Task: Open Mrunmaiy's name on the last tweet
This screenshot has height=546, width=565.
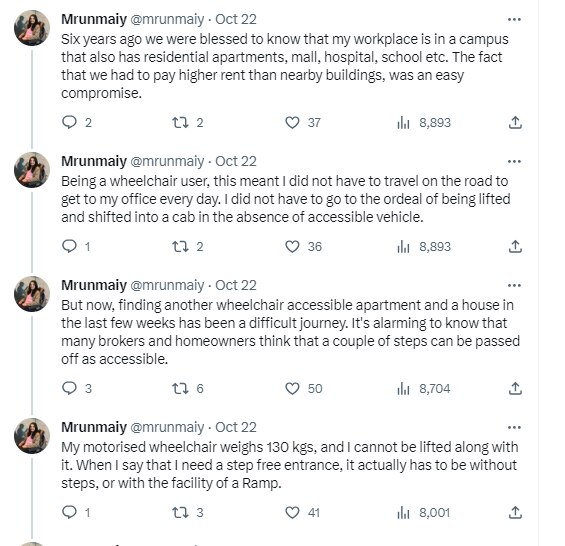Action: (94, 427)
